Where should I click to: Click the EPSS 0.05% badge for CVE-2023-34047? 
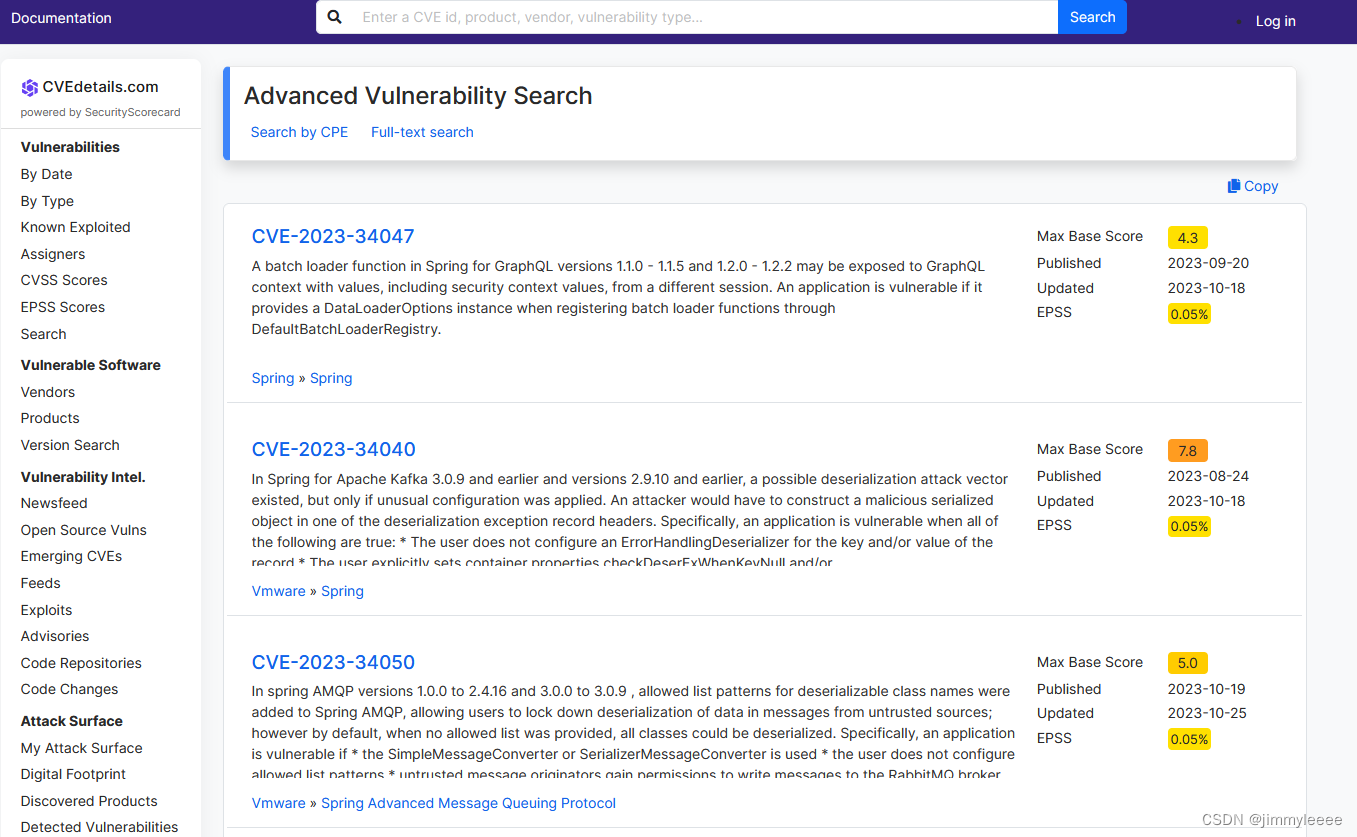(1189, 314)
